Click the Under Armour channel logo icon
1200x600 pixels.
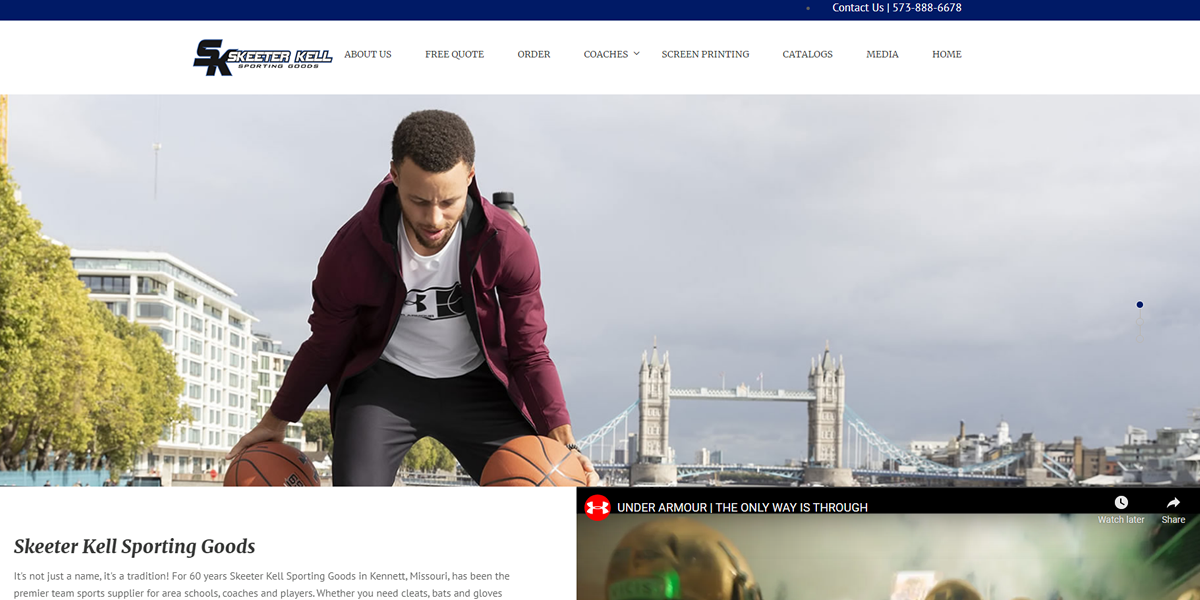597,507
